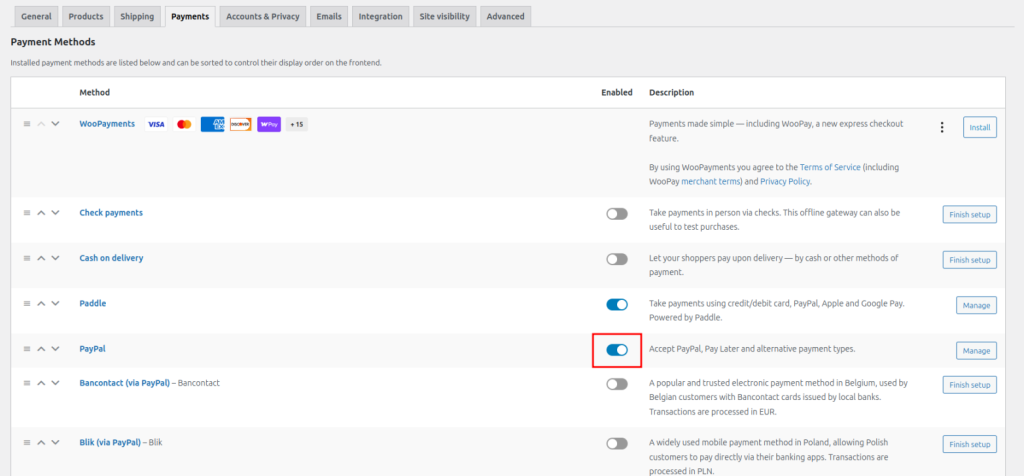The width and height of the screenshot is (1024, 476).
Task: Grab the drag handle for Bancontact row
Action: pyautogui.click(x=27, y=383)
